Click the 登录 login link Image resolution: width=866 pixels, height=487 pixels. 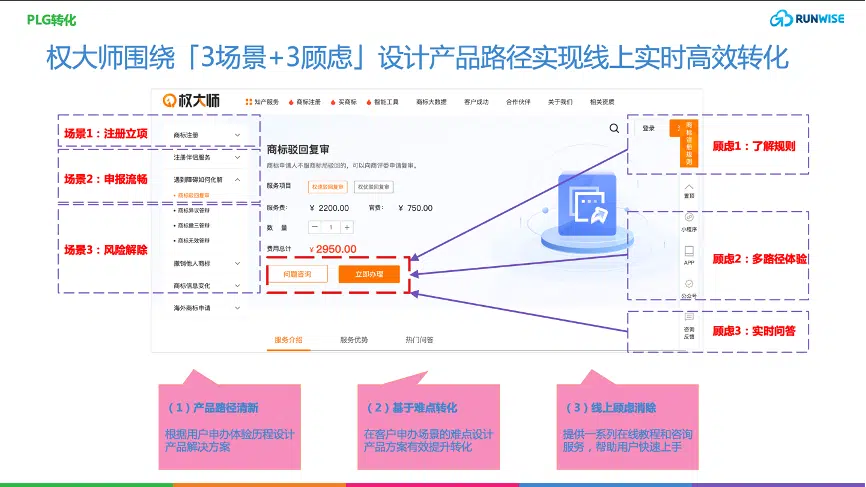(x=648, y=128)
